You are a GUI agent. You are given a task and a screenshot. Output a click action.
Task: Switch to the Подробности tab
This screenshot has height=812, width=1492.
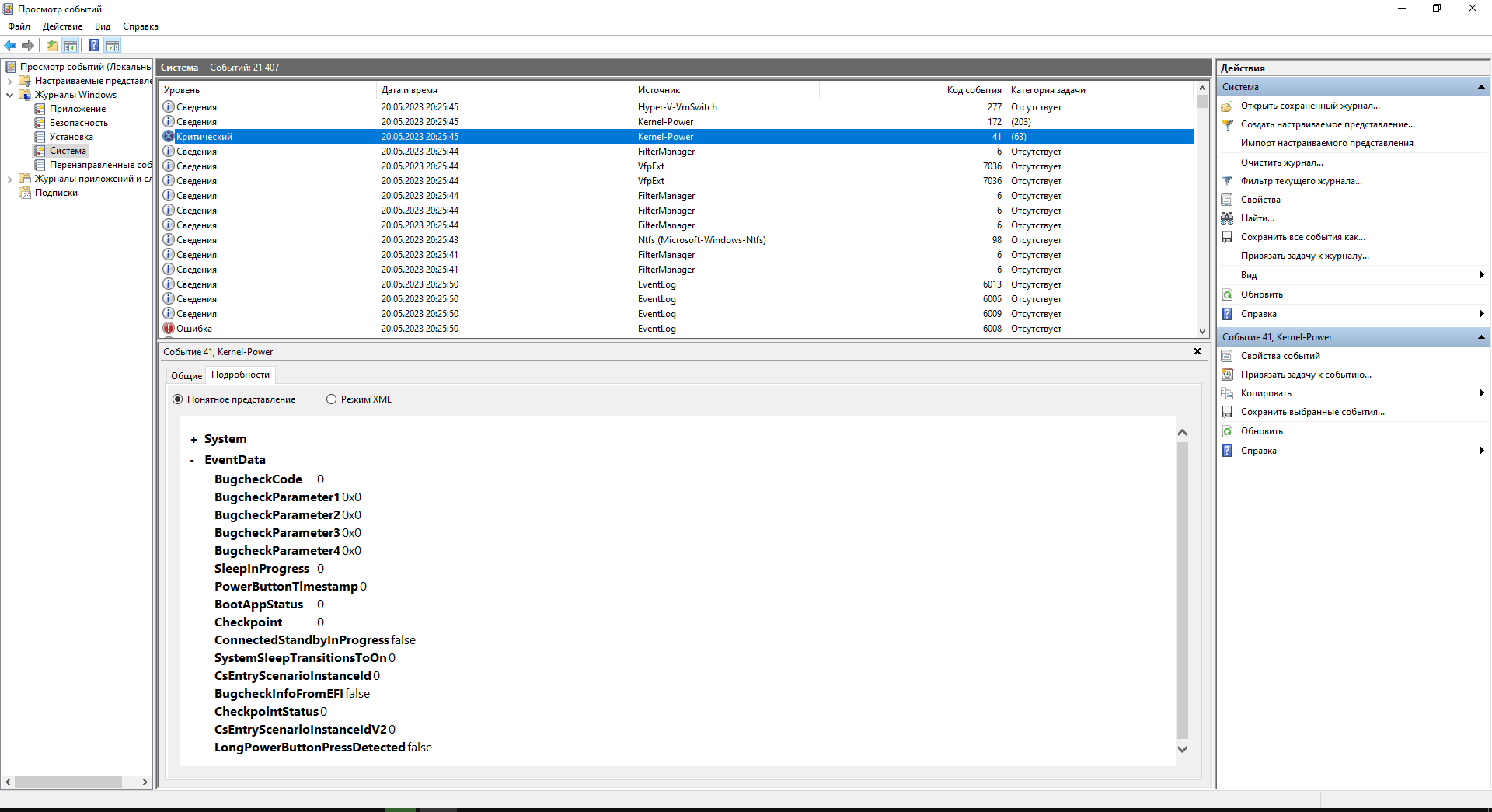(241, 375)
